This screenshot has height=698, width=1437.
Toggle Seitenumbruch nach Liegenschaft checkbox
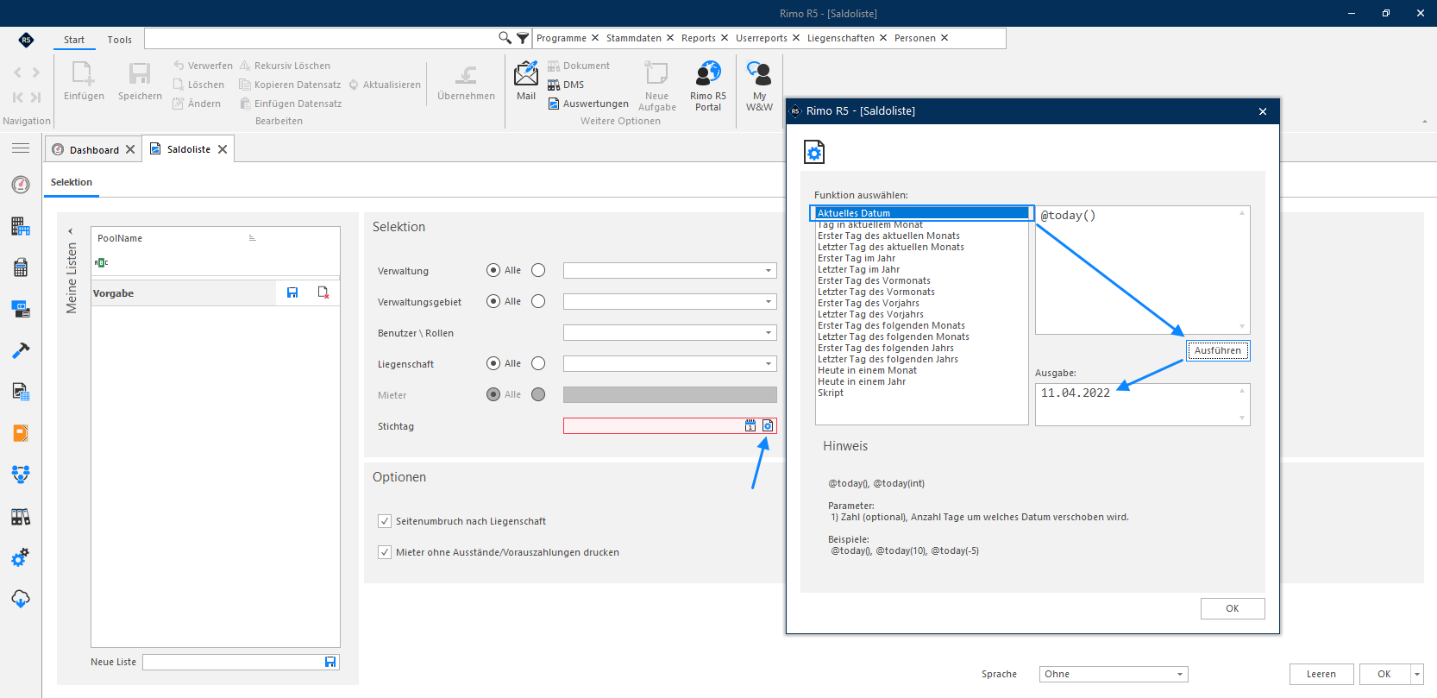click(385, 521)
